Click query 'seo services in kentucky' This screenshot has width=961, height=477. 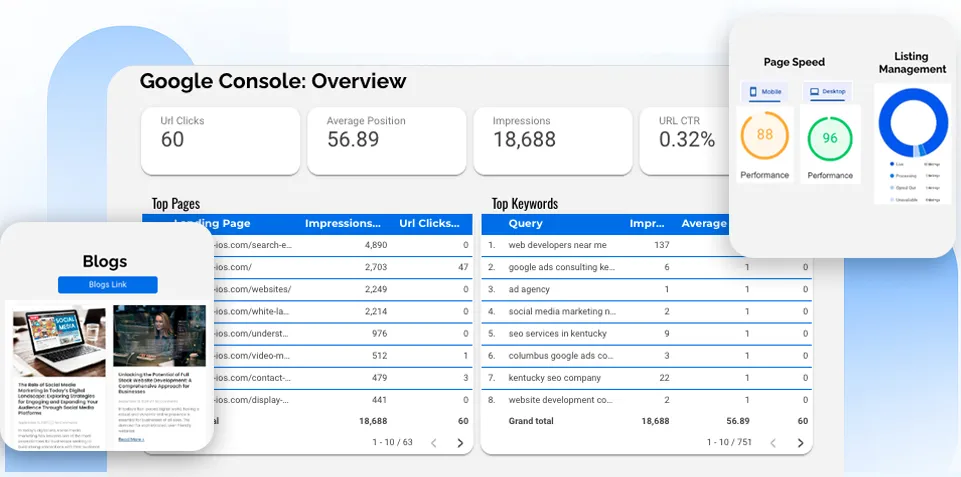pyautogui.click(x=557, y=334)
